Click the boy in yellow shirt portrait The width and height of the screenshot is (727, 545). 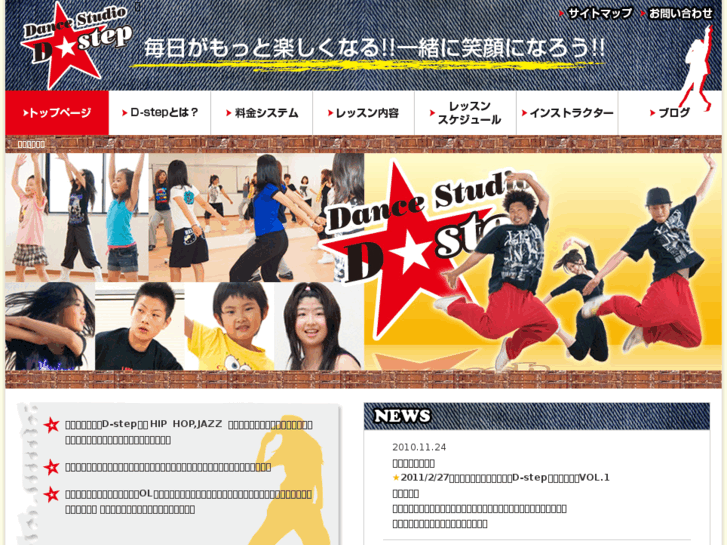pyautogui.click(x=229, y=326)
